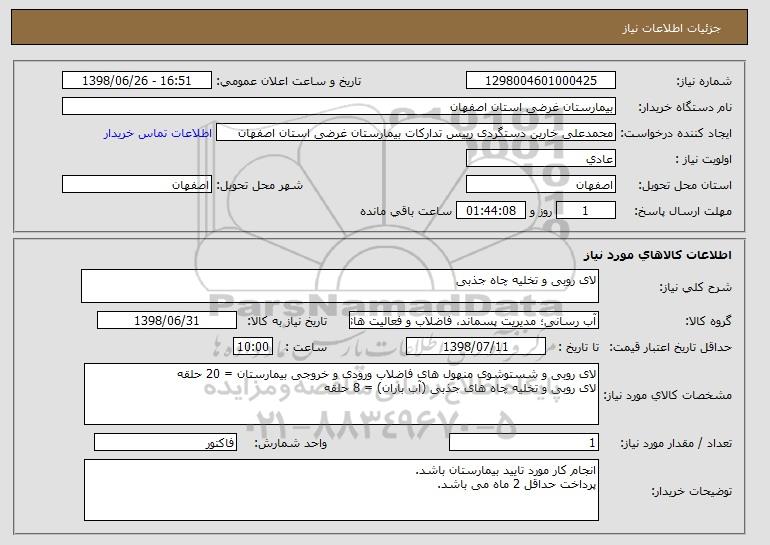
Task: Click the note انجام کار مورد تایید بیمارستان باشد
Action: pyautogui.click(x=506, y=470)
